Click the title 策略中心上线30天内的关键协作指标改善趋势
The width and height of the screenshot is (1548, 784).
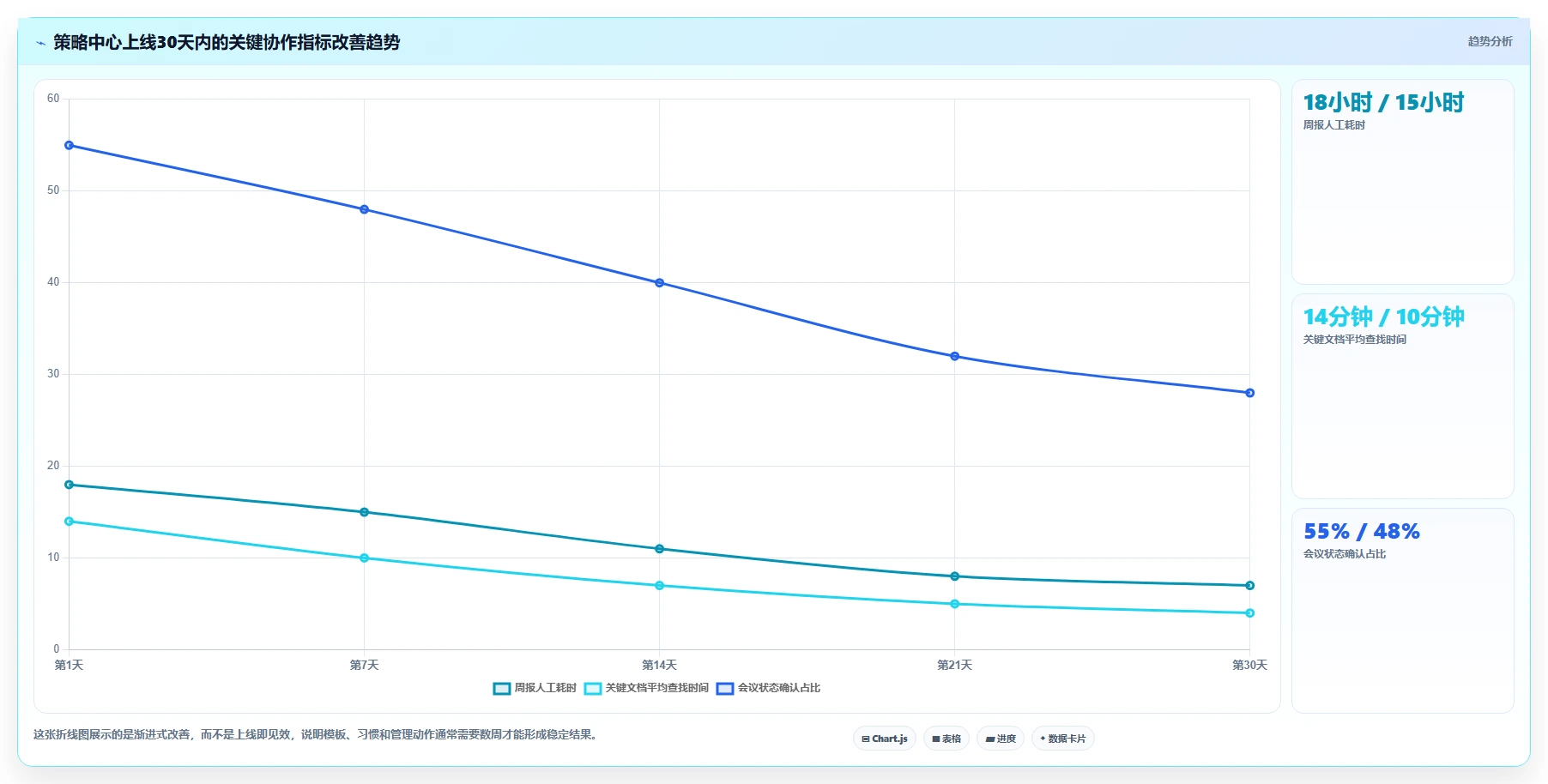pos(227,42)
